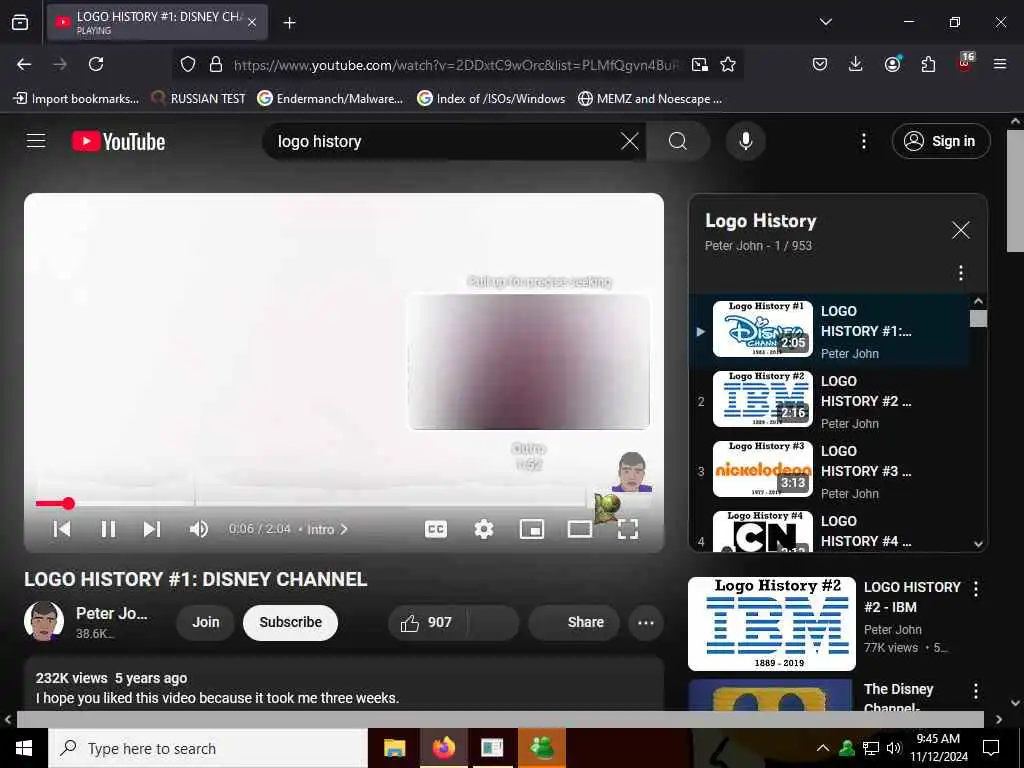
Task: Subscribe to Peter John
Action: 290,622
